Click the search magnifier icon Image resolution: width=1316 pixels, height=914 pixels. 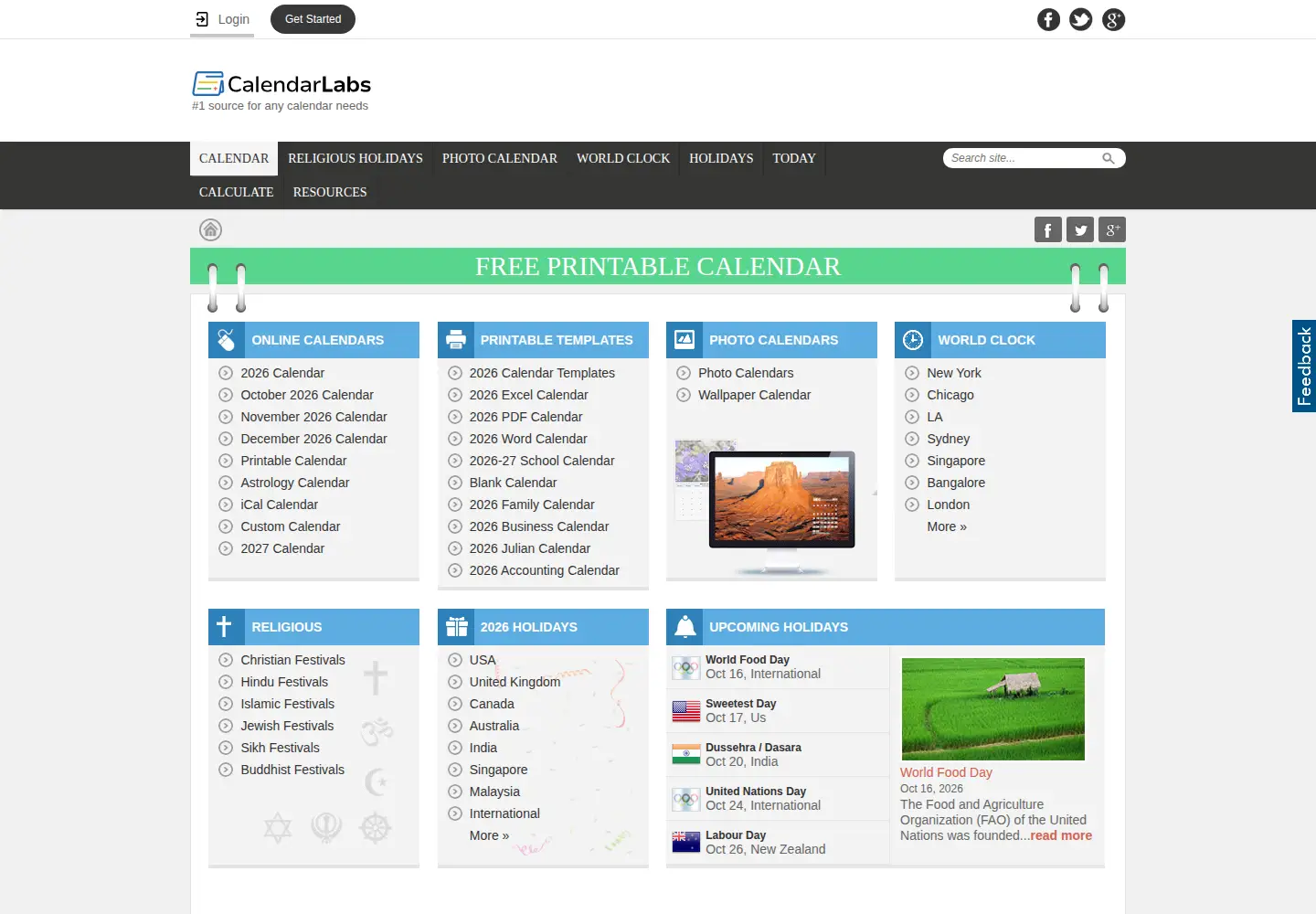click(x=1109, y=158)
